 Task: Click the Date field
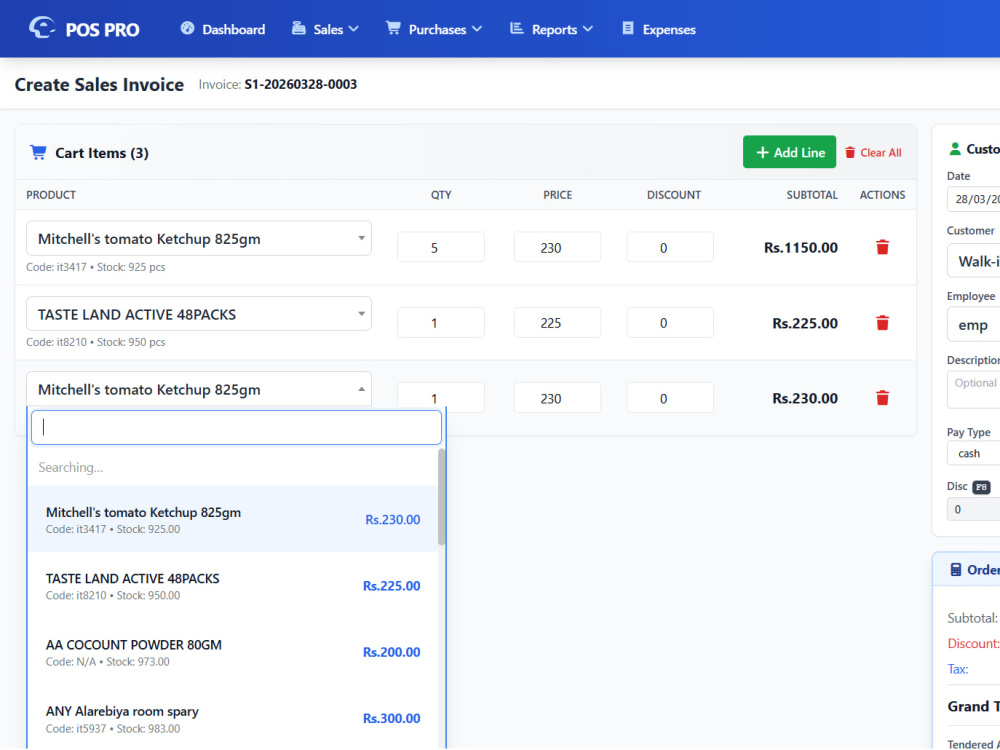pyautogui.click(x=974, y=199)
